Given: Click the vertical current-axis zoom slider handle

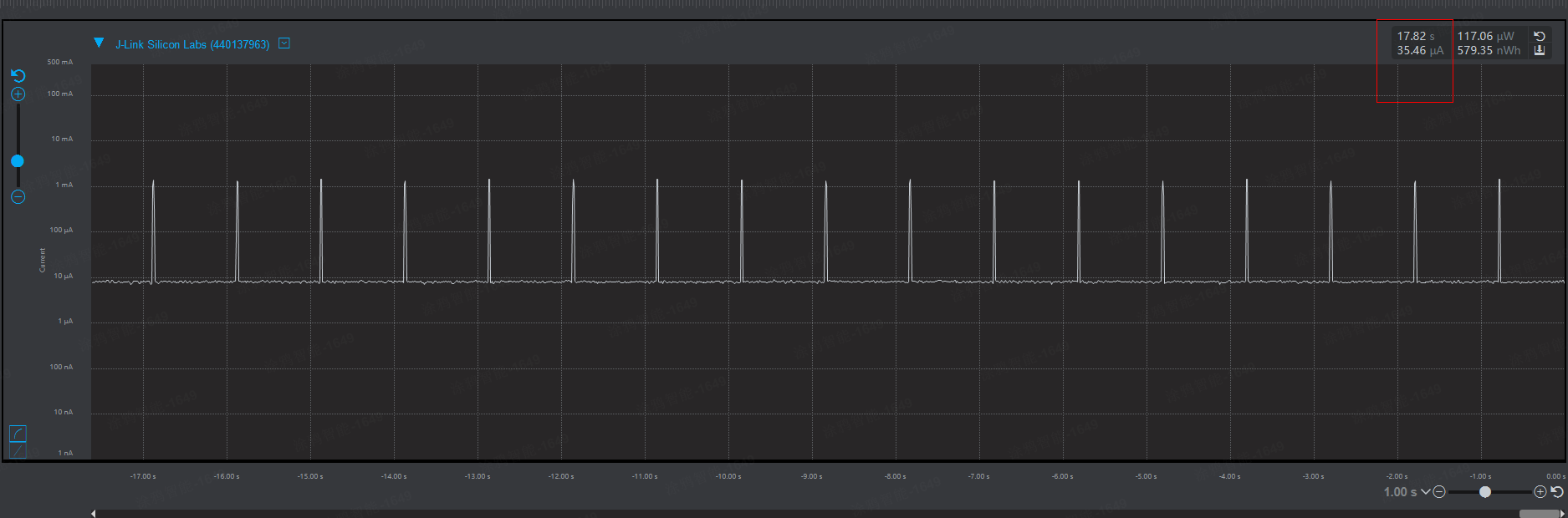Looking at the screenshot, I should click(x=18, y=161).
